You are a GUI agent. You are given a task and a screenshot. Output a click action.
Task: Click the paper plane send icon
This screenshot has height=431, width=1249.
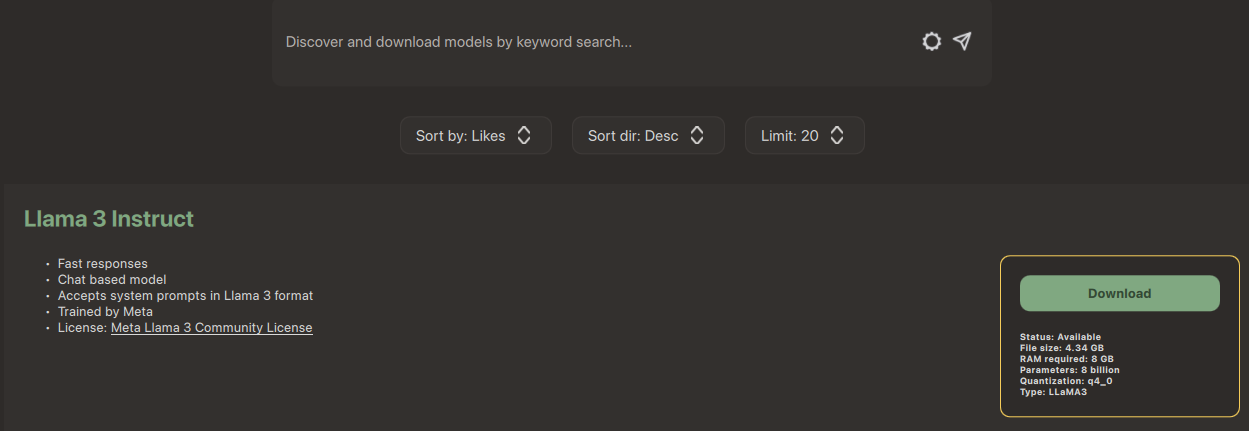962,41
